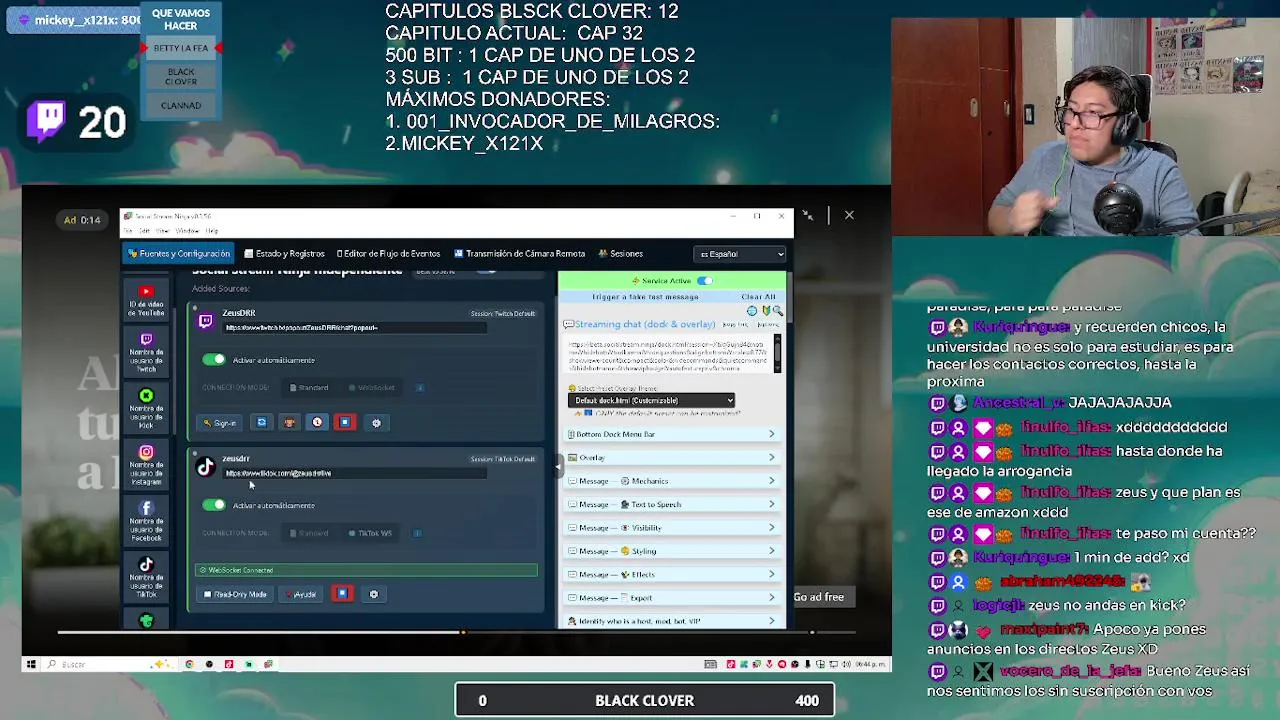Viewport: 1280px width, 720px height.
Task: Select the Kick username source in the sidebar
Action: tap(146, 409)
